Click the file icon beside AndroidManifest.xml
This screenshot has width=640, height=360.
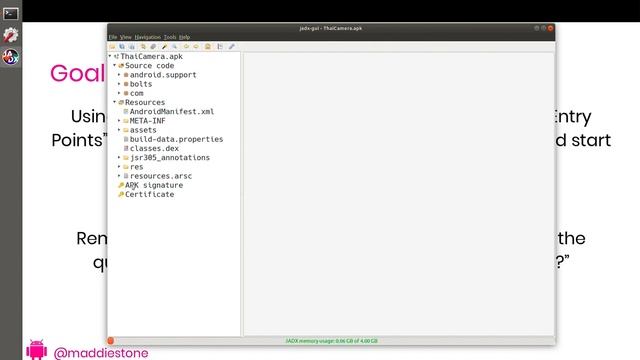(126, 111)
